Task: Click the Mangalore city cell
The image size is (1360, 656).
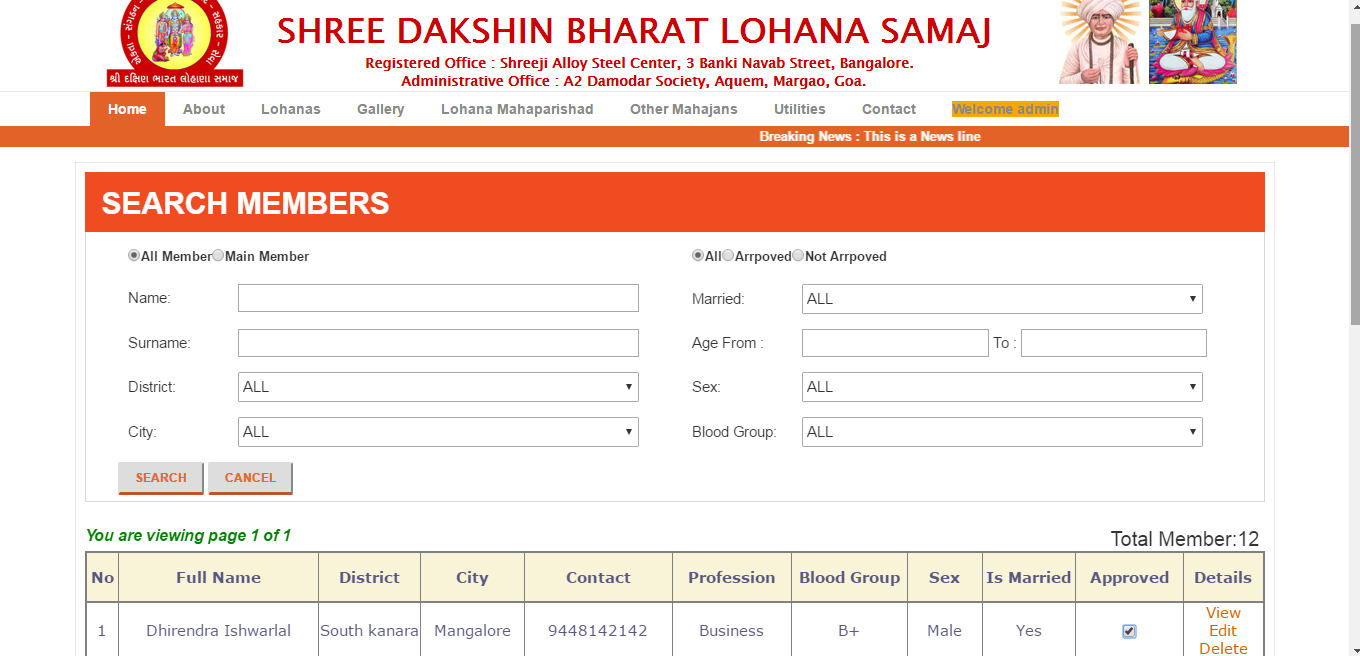Action: click(x=472, y=631)
